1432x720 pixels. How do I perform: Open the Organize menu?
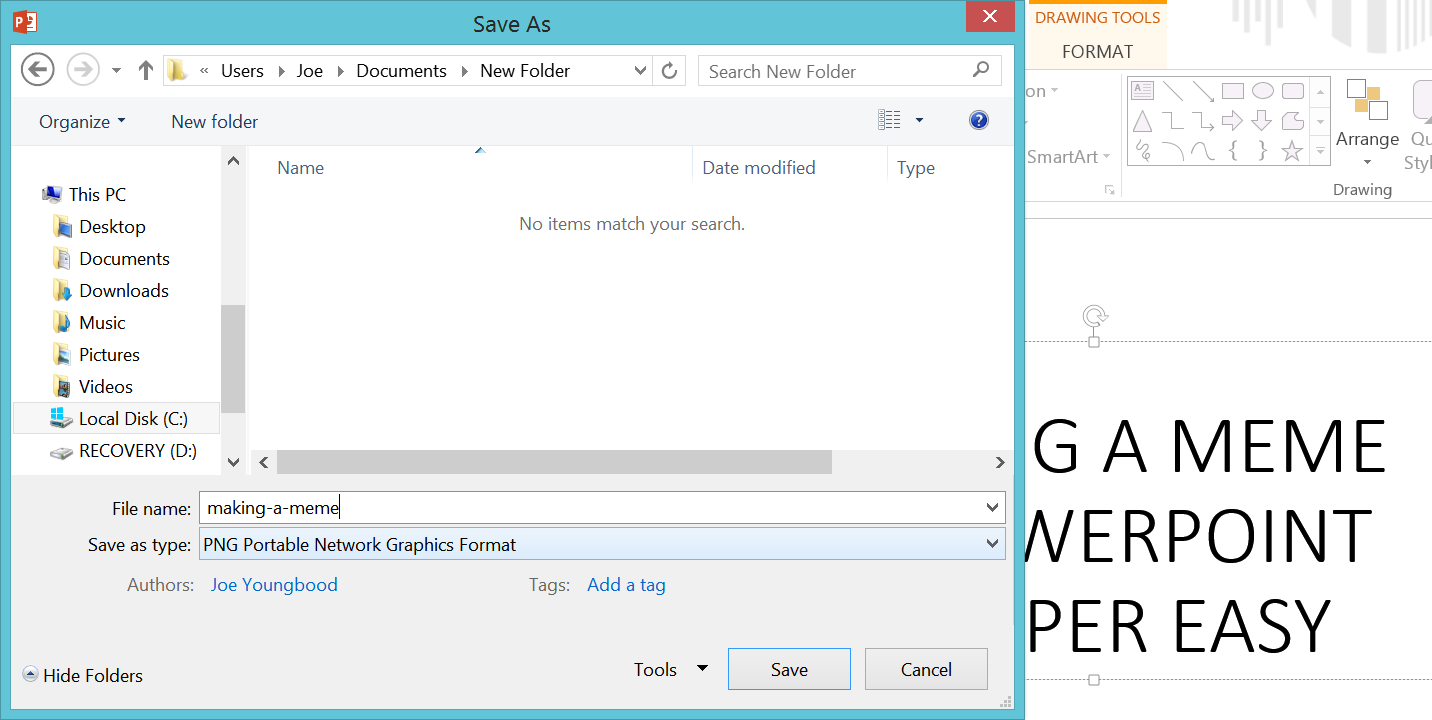point(82,122)
